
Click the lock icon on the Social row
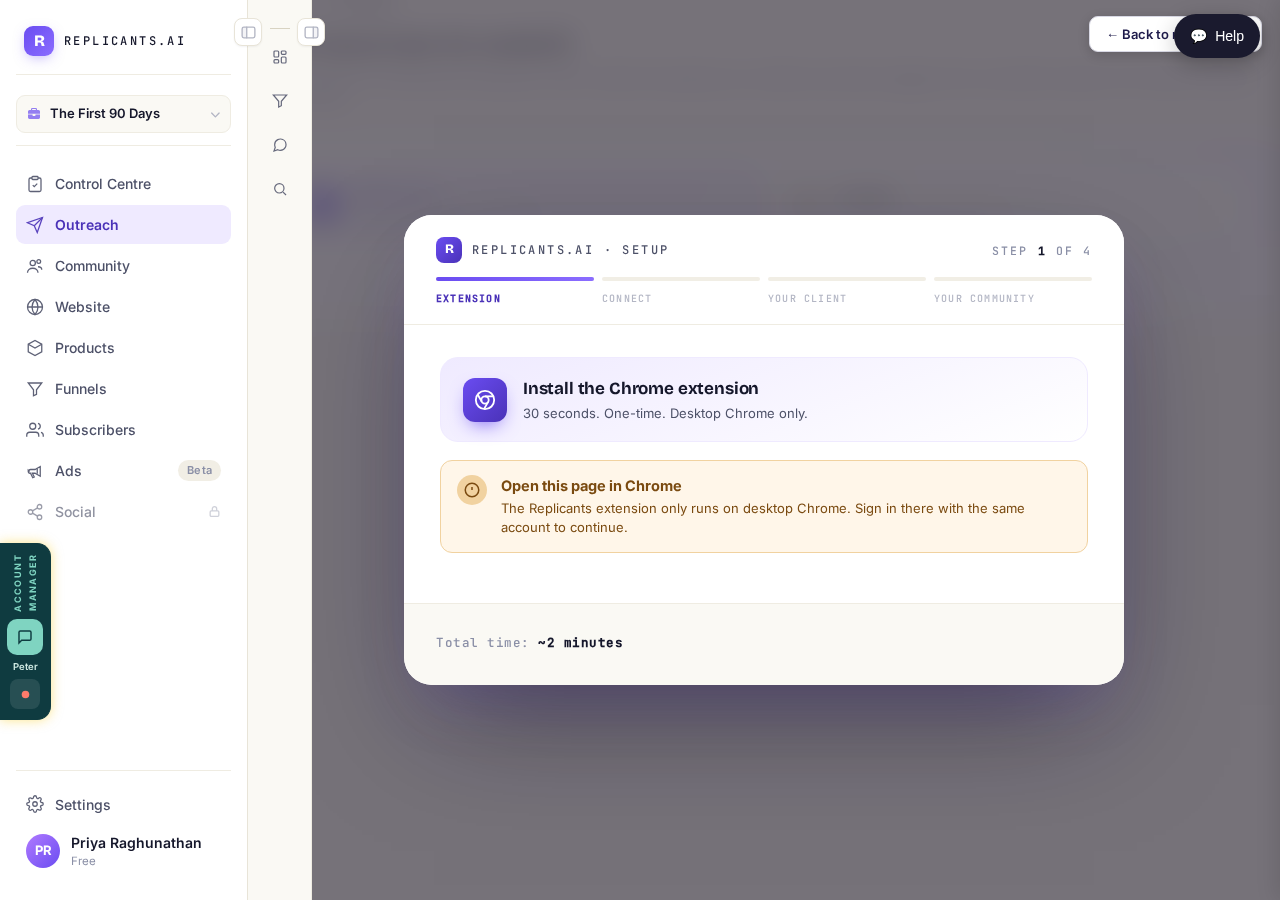pyautogui.click(x=214, y=512)
